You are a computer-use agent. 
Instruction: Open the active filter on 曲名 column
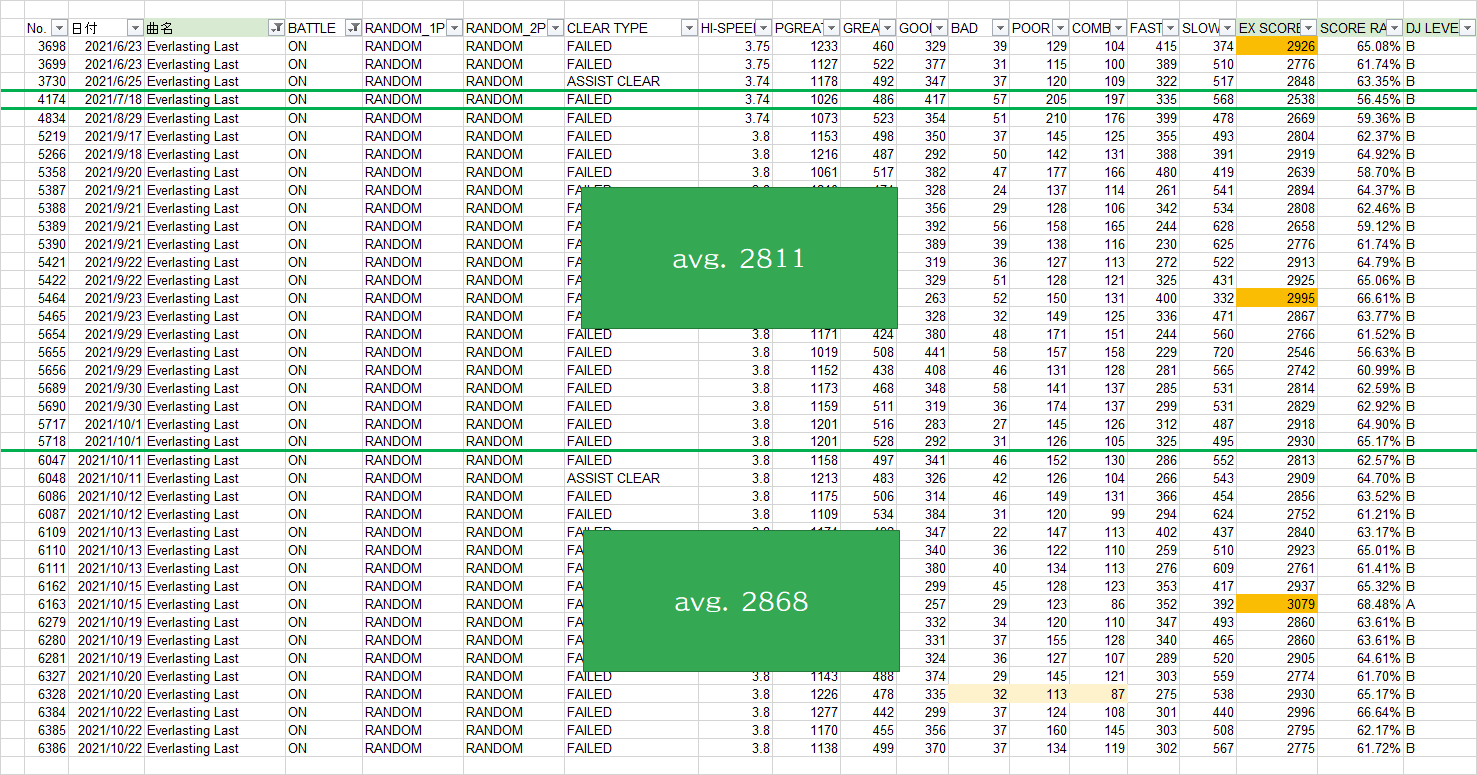coord(276,28)
